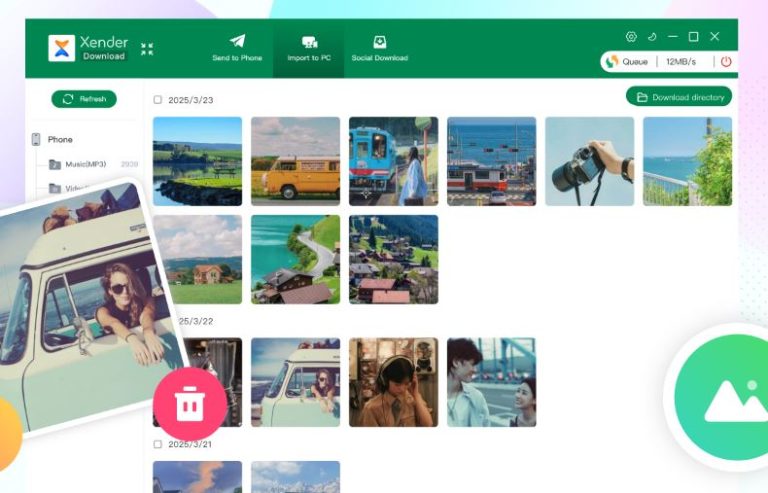Open the Social Download tab

380,48
